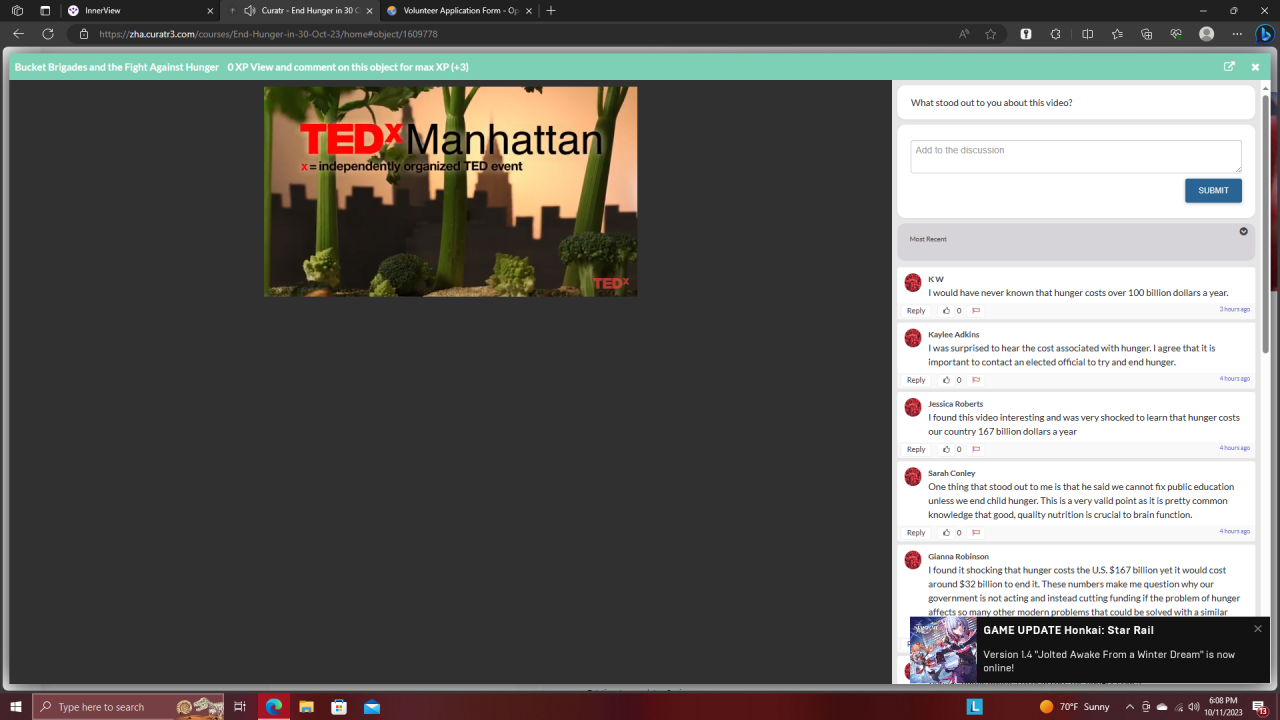Open the Honkai: Star Rail game update notification
This screenshot has height=720, width=1280.
(x=1090, y=650)
